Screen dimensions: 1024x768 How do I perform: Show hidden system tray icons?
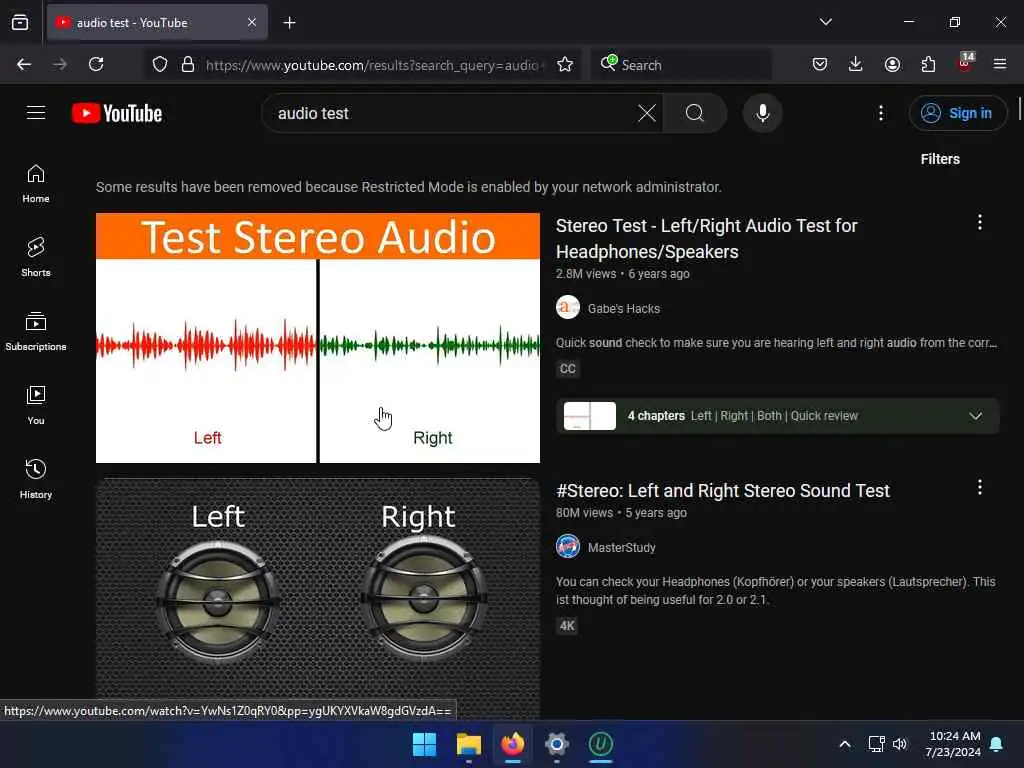click(844, 744)
